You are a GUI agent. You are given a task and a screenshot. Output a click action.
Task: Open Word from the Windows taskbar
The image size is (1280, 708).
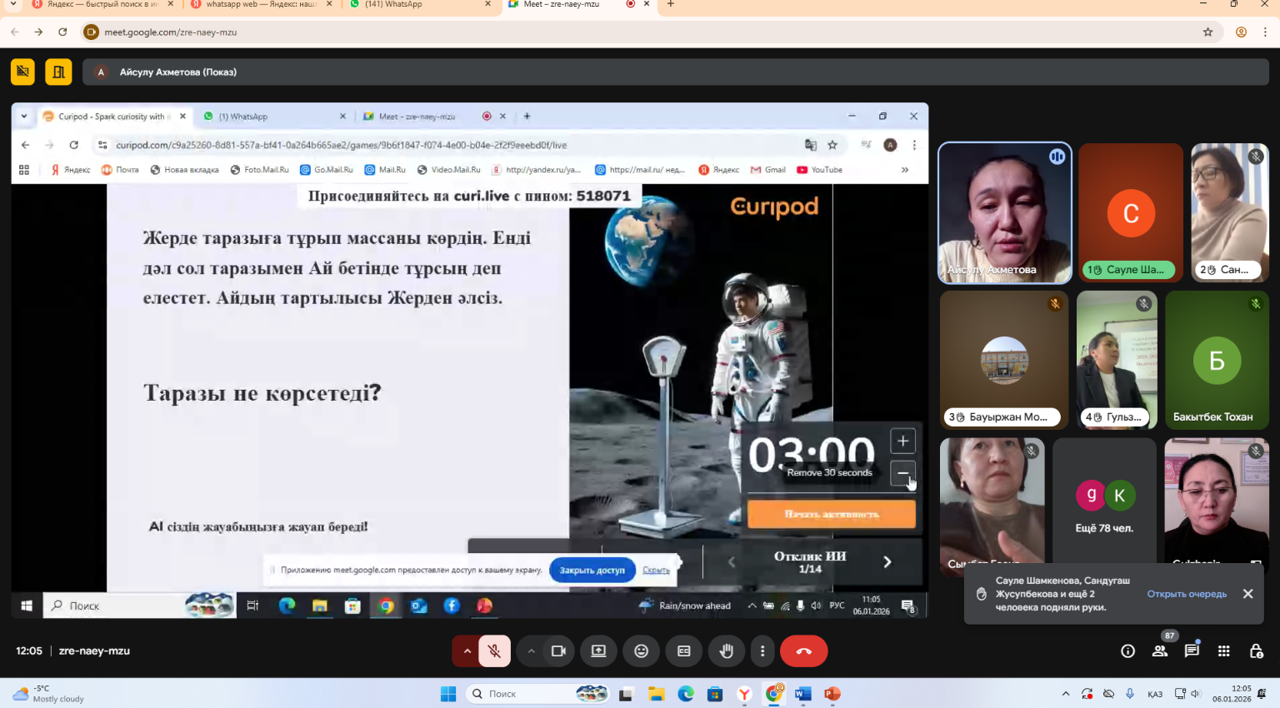click(x=803, y=694)
